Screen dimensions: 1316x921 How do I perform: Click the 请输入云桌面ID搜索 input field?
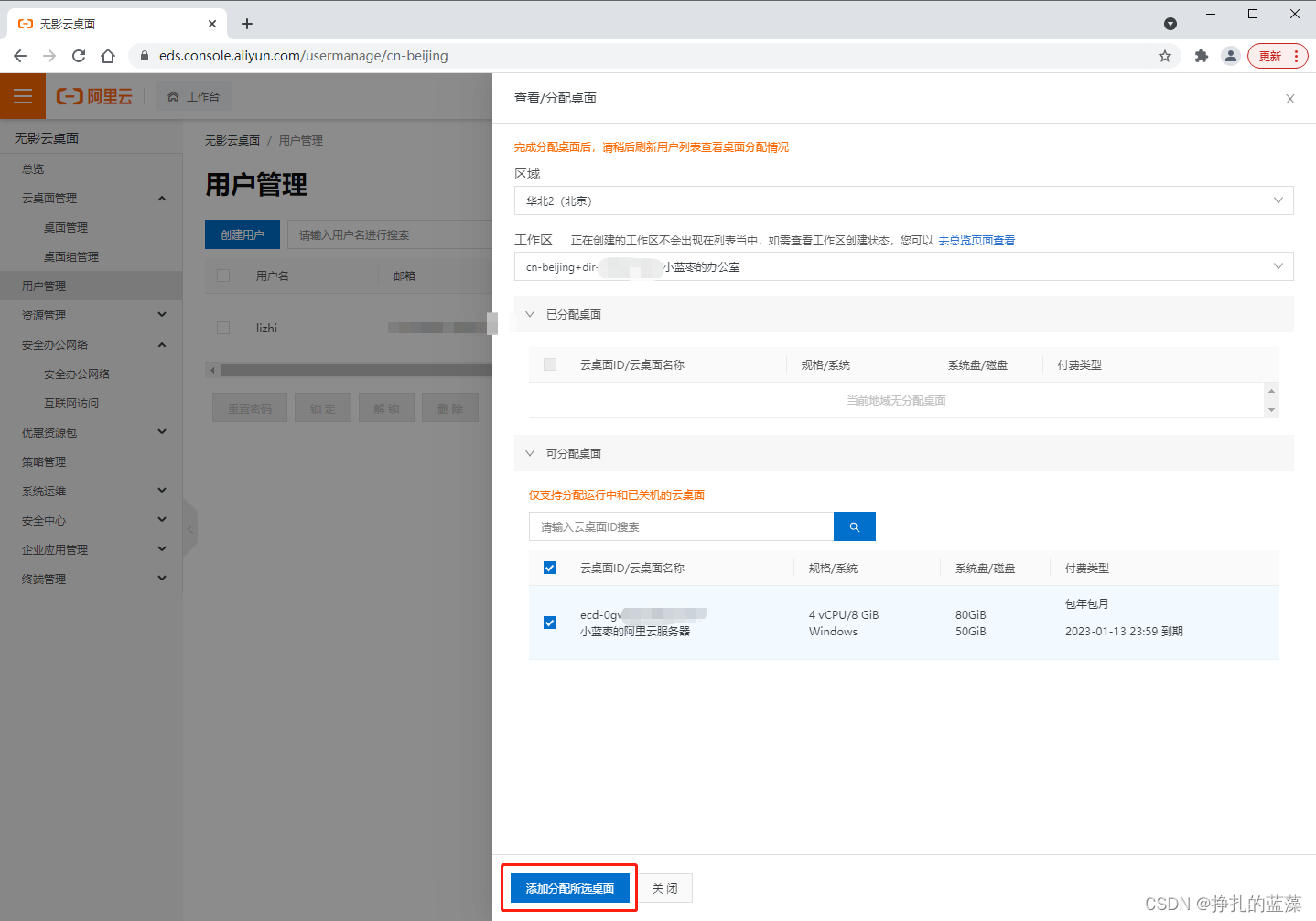pos(681,526)
